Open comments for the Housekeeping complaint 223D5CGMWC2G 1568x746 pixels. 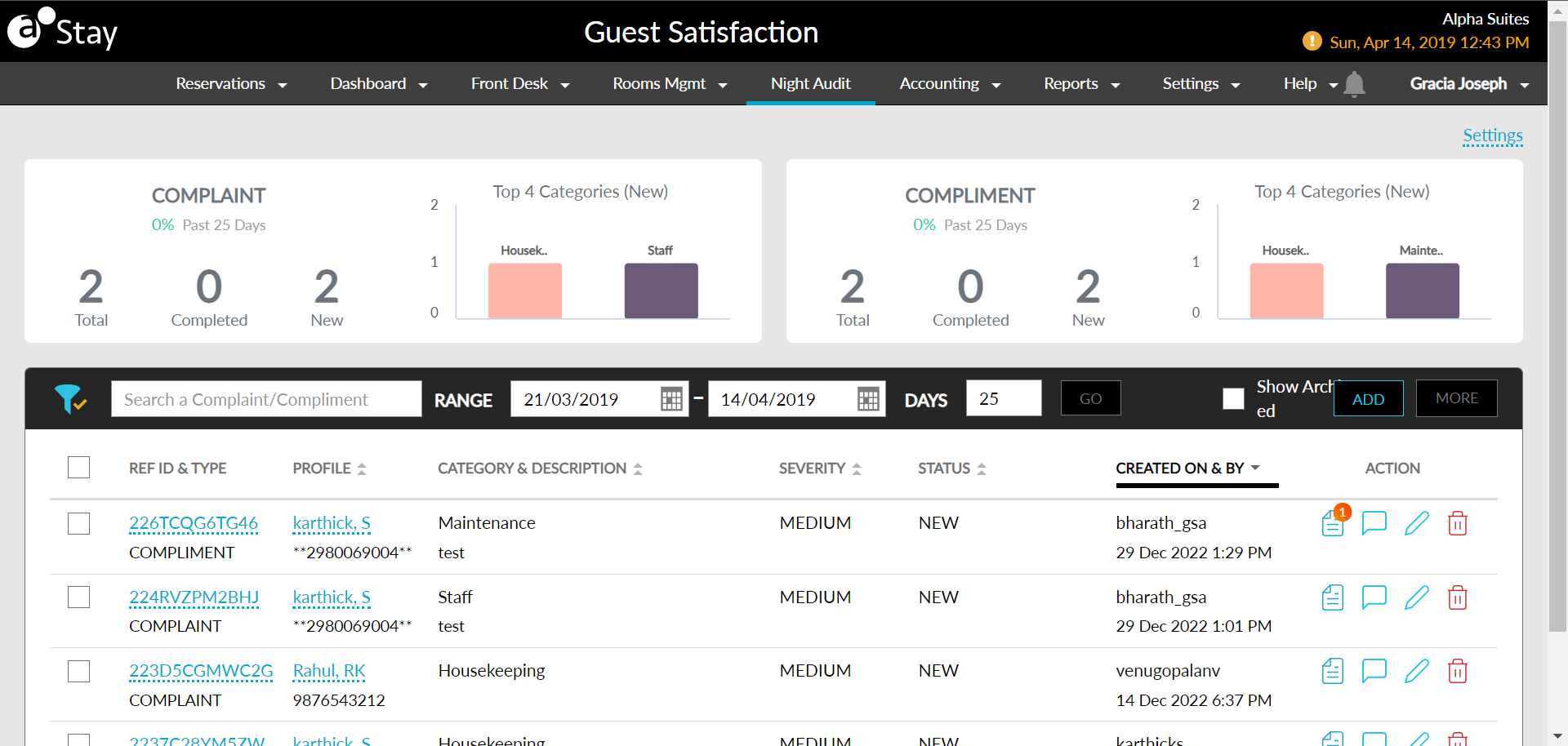pos(1374,671)
